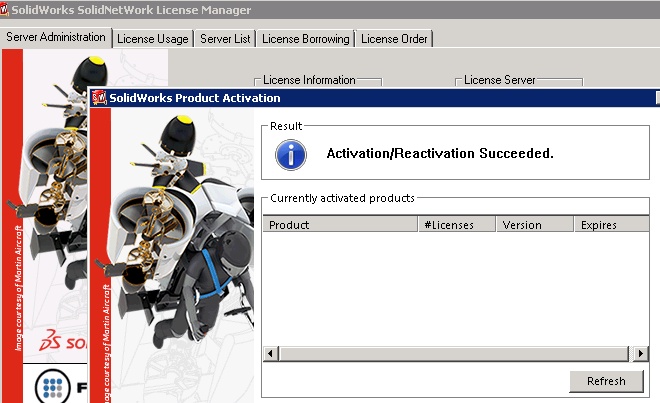Viewport: 660px width, 403px height.
Task: Click the Product column header
Action: click(x=340, y=224)
